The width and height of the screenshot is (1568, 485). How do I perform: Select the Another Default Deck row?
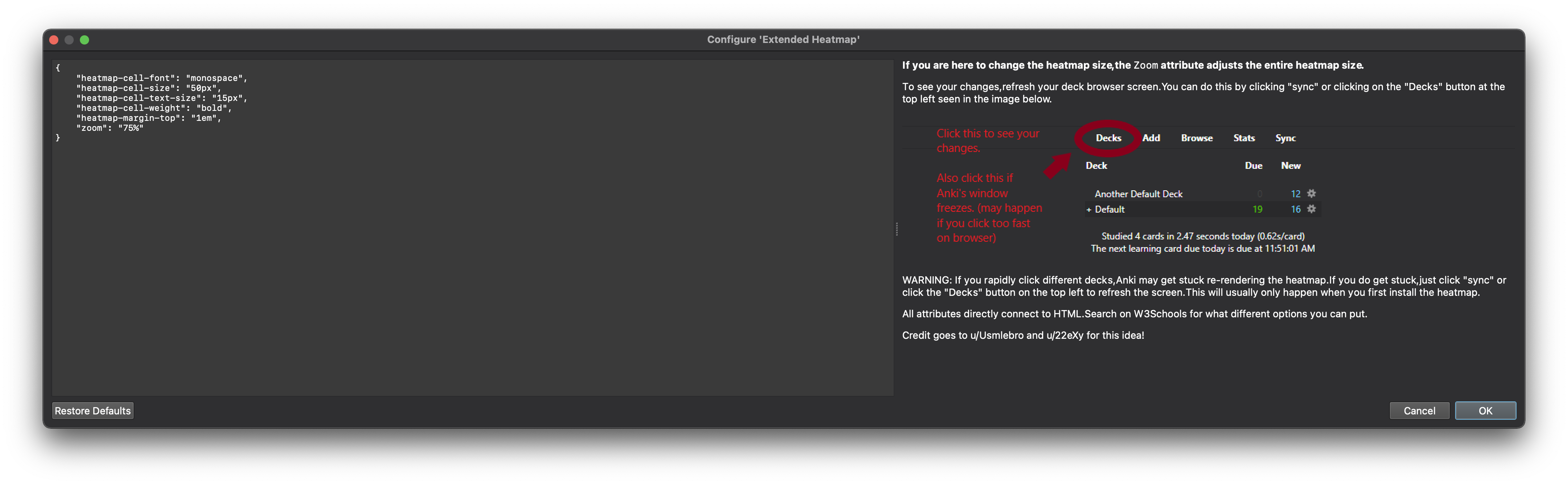pyautogui.click(x=1138, y=194)
